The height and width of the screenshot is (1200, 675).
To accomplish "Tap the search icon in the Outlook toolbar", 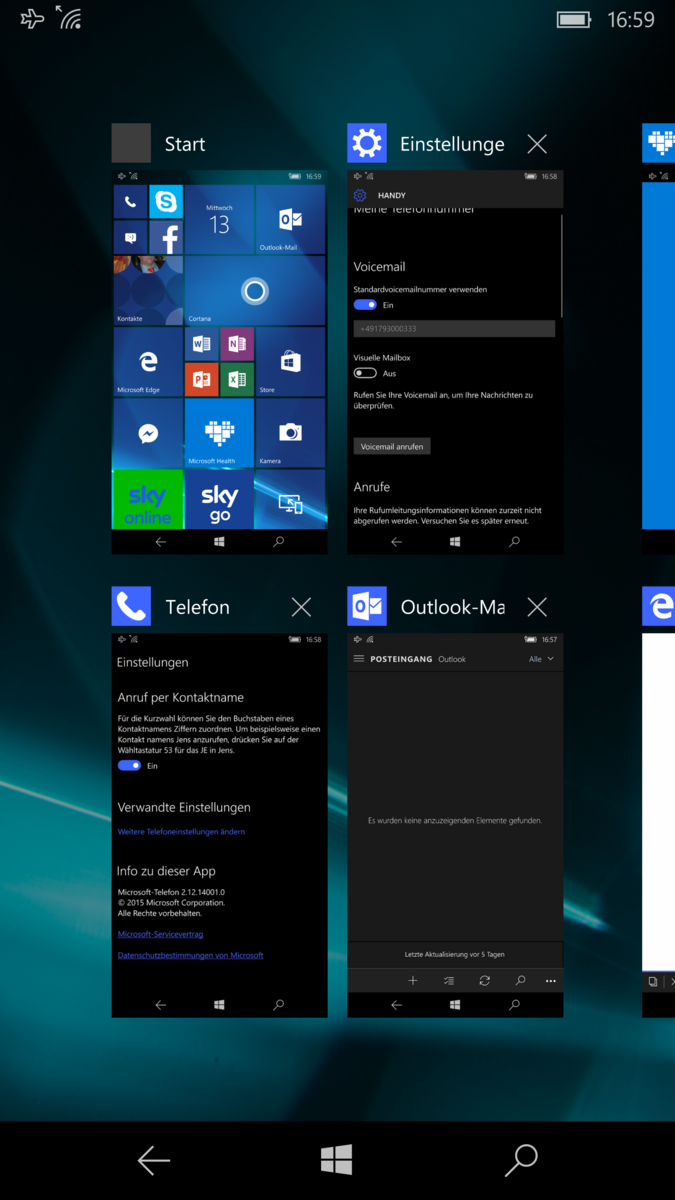I will [520, 981].
